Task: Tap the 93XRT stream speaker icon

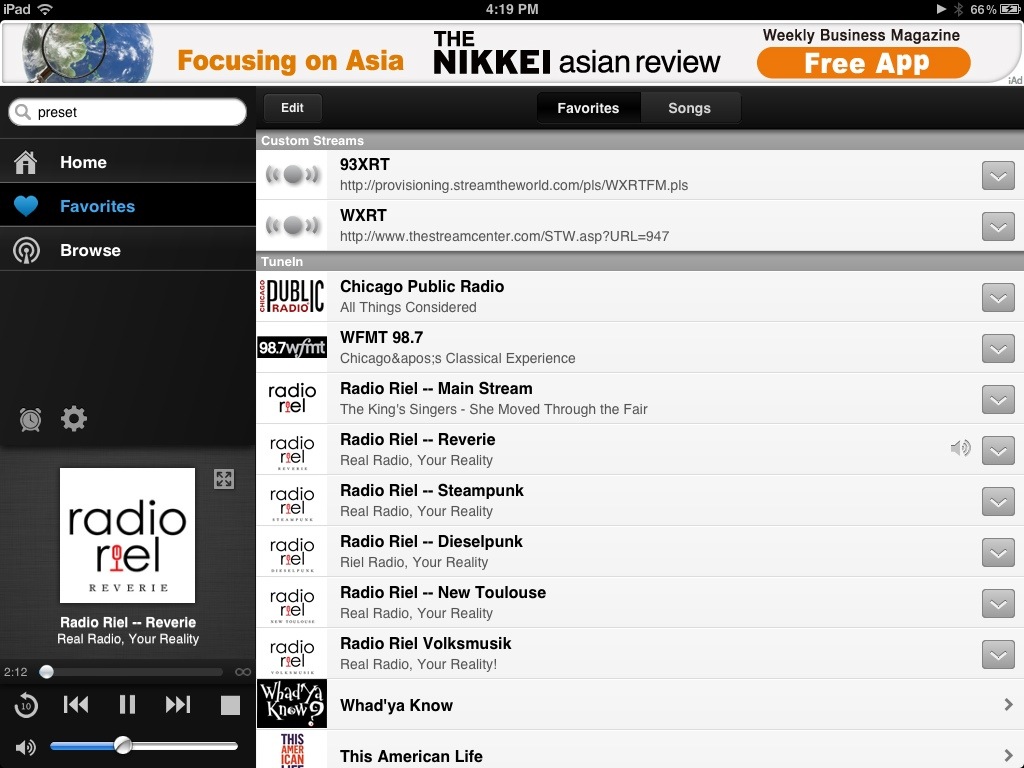Action: [x=291, y=175]
